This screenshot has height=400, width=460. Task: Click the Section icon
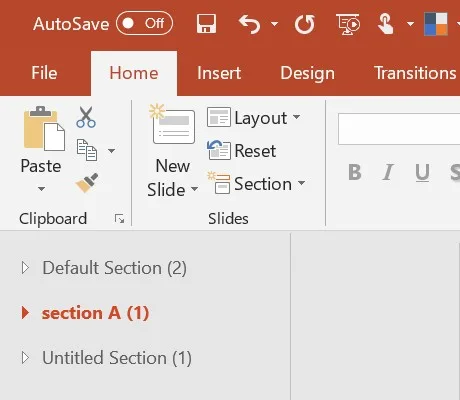click(x=219, y=183)
